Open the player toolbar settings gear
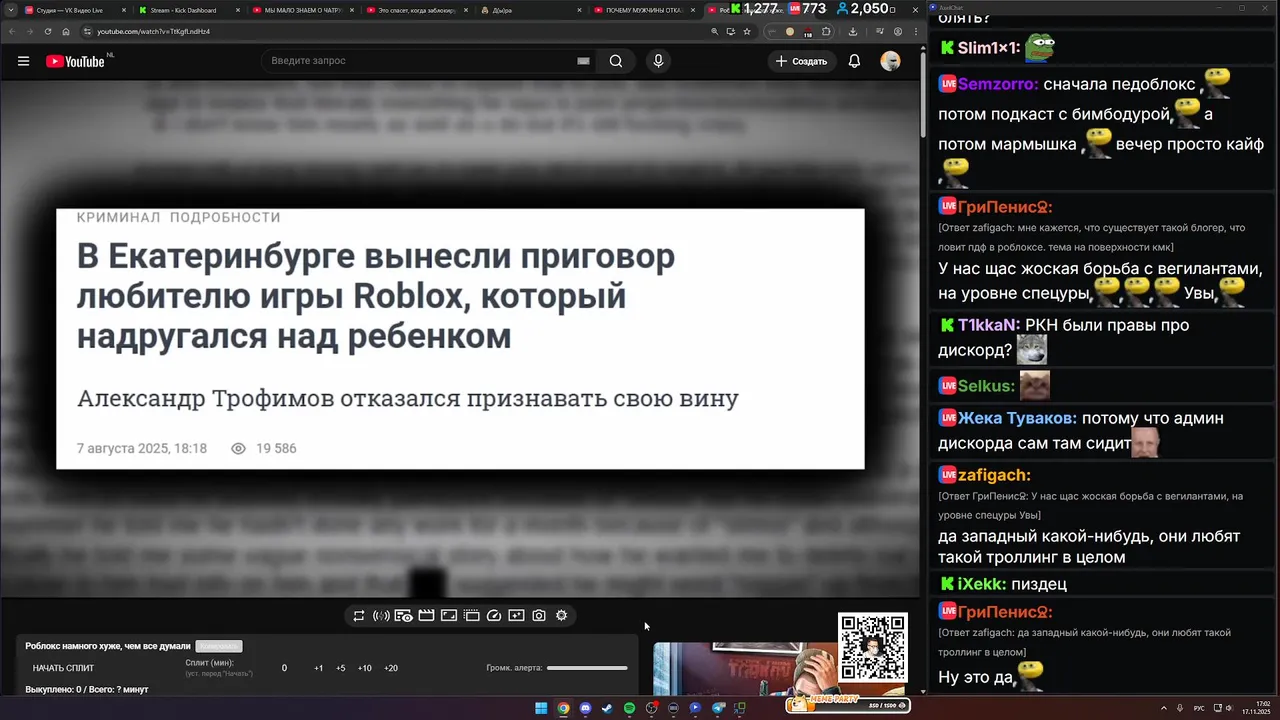The height and width of the screenshot is (720, 1280). coord(562,616)
